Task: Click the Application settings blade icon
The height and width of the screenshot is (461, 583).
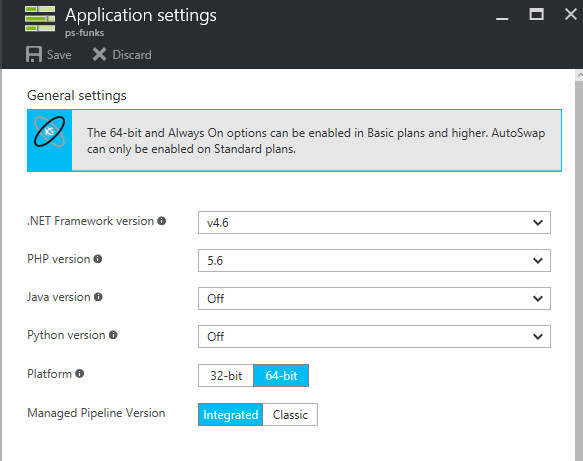Action: [x=40, y=19]
